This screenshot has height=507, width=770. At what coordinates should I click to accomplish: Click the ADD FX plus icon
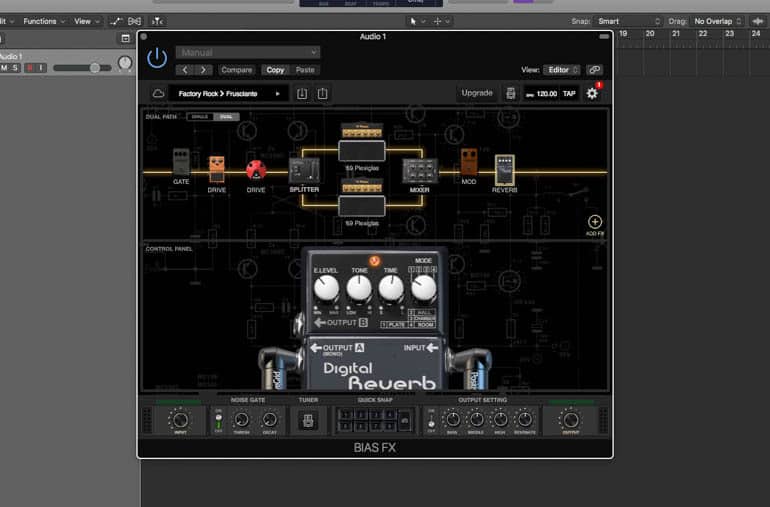pos(595,222)
